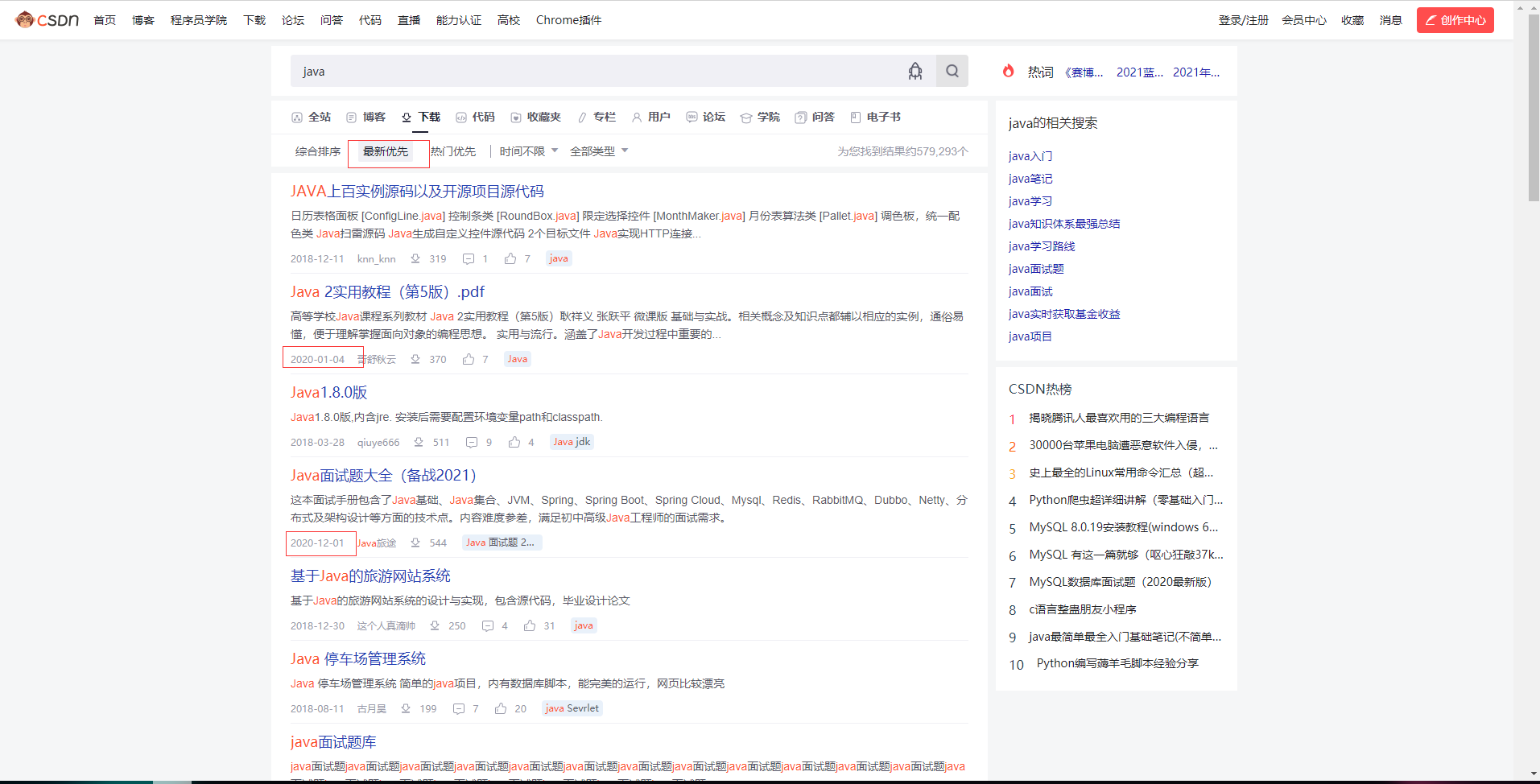Click the download icon beside 511
Viewport: 1540px width, 784px height.
point(419,442)
